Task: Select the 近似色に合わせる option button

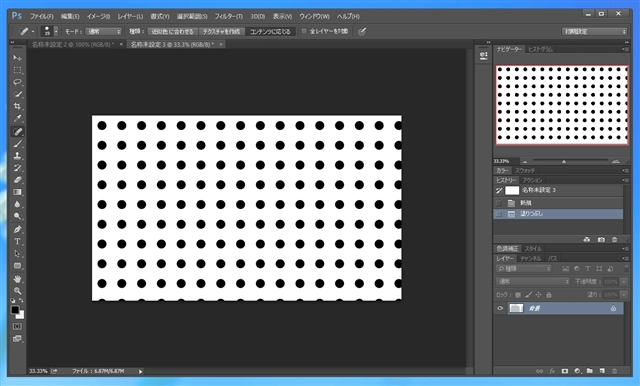Action: (172, 31)
